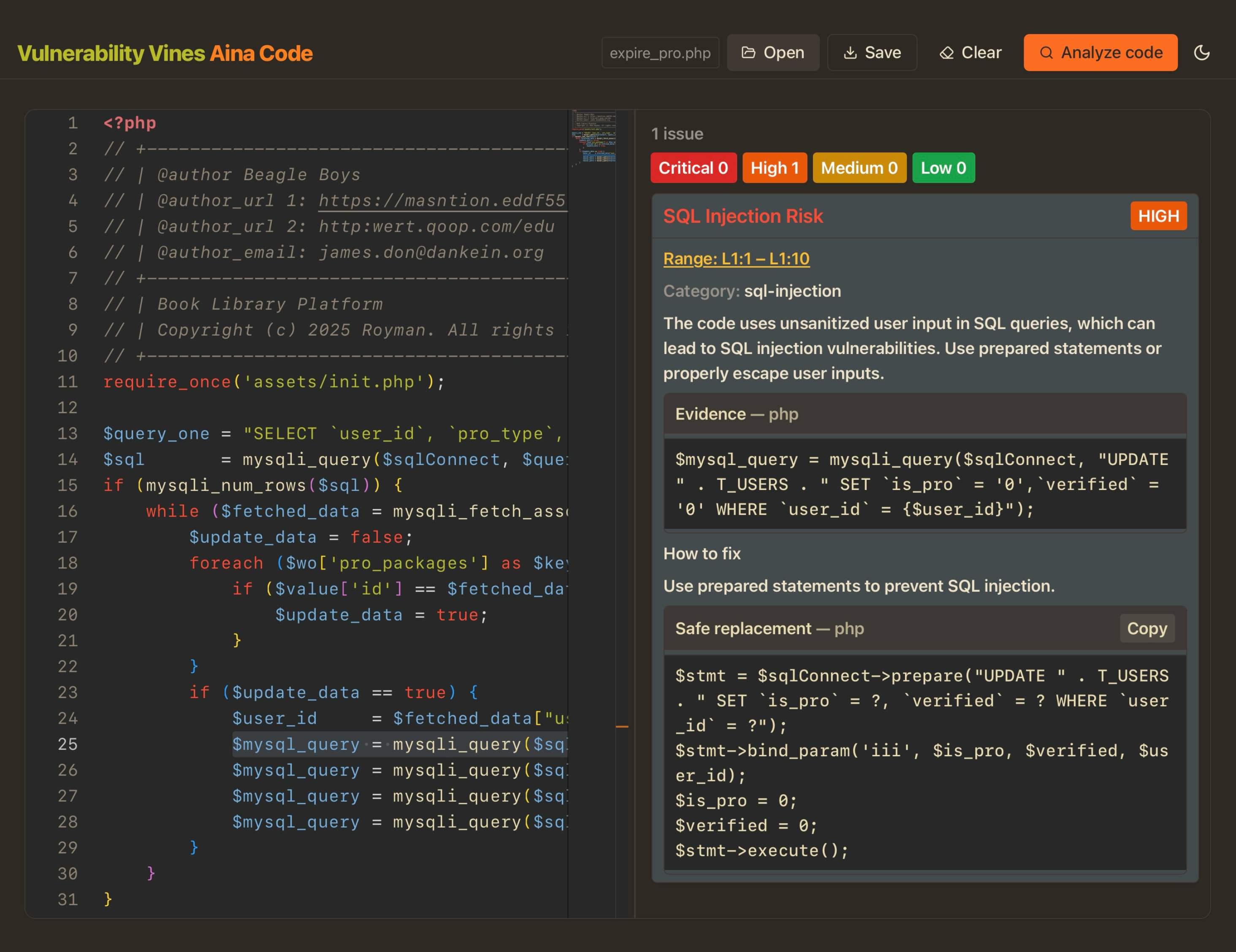Image resolution: width=1236 pixels, height=952 pixels.
Task: Click the download icon on Save button
Action: [x=849, y=53]
